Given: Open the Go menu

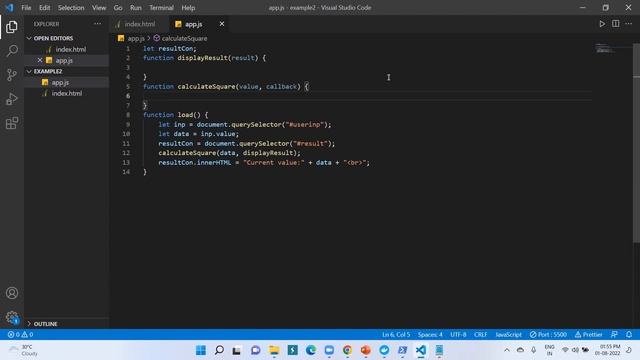Looking at the screenshot, I should [118, 8].
